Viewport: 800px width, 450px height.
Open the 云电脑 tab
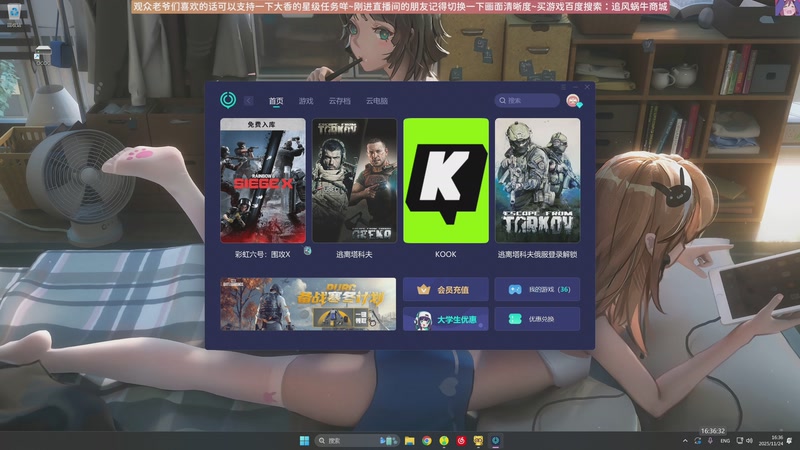click(x=377, y=101)
